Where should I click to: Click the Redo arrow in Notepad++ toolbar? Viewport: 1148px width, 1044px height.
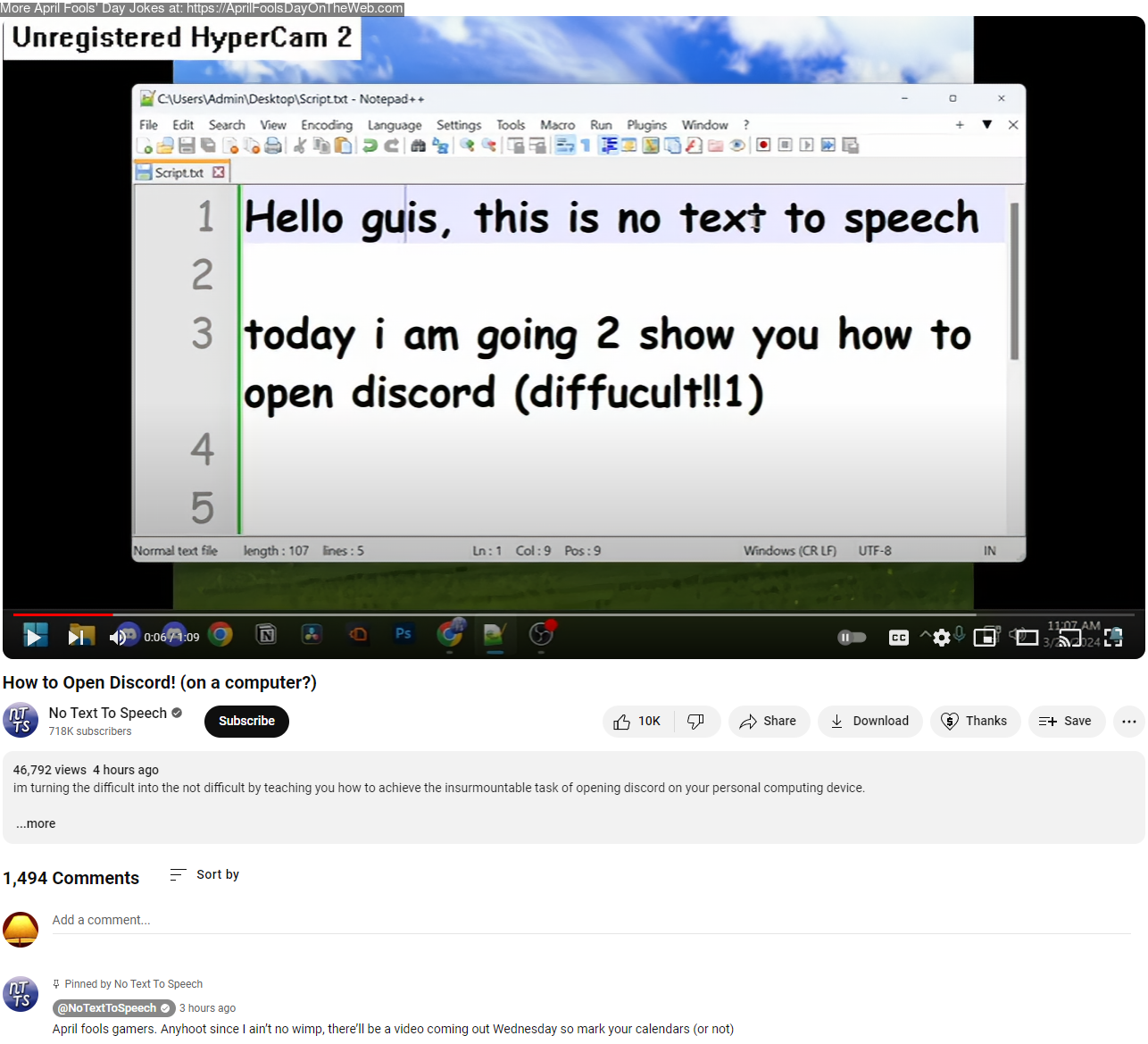click(x=391, y=146)
